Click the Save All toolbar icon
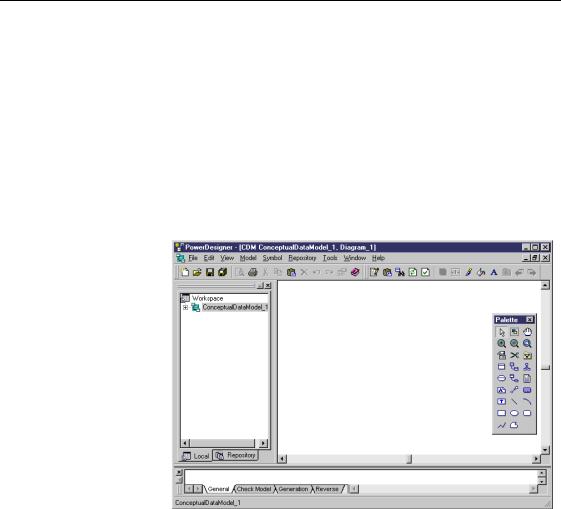 (x=223, y=272)
